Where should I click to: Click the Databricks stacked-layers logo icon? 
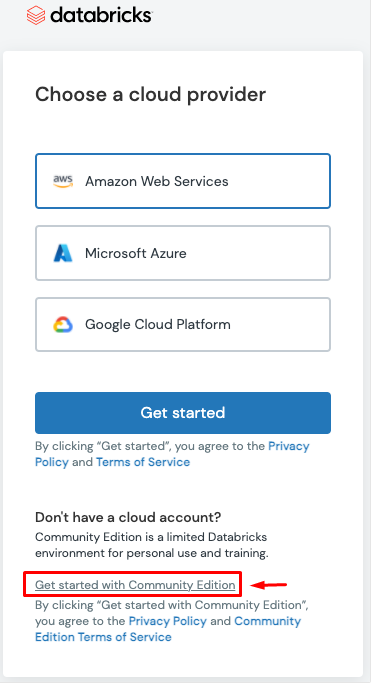pos(36,15)
